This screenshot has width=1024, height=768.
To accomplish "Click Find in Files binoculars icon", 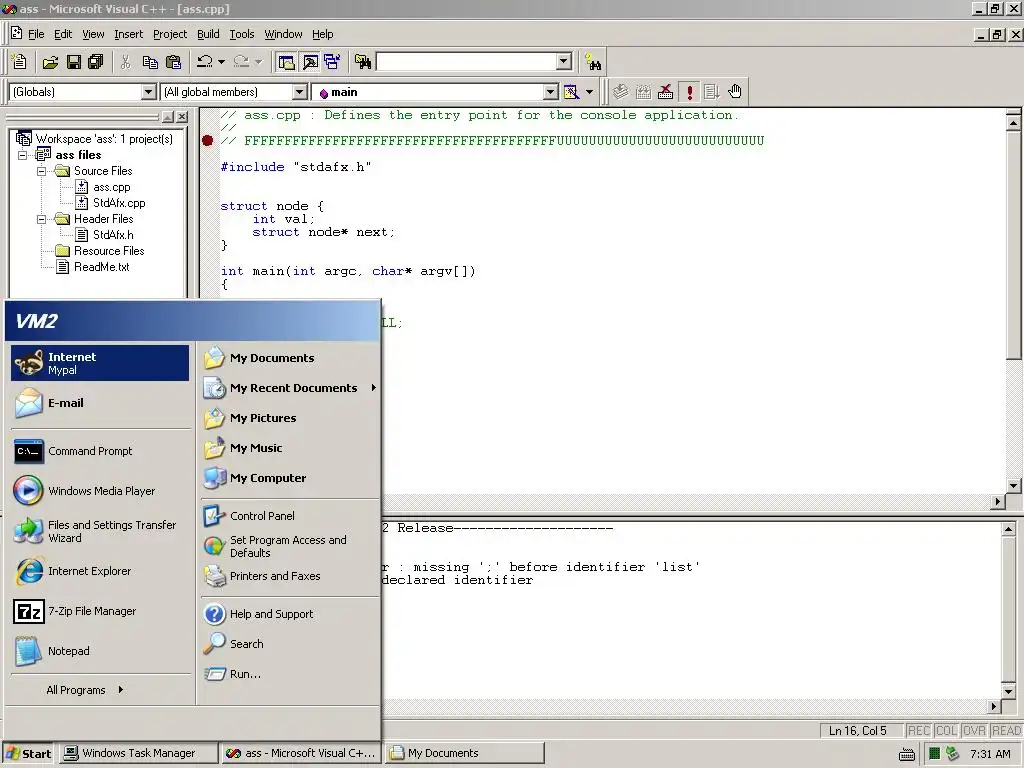I will pos(363,62).
